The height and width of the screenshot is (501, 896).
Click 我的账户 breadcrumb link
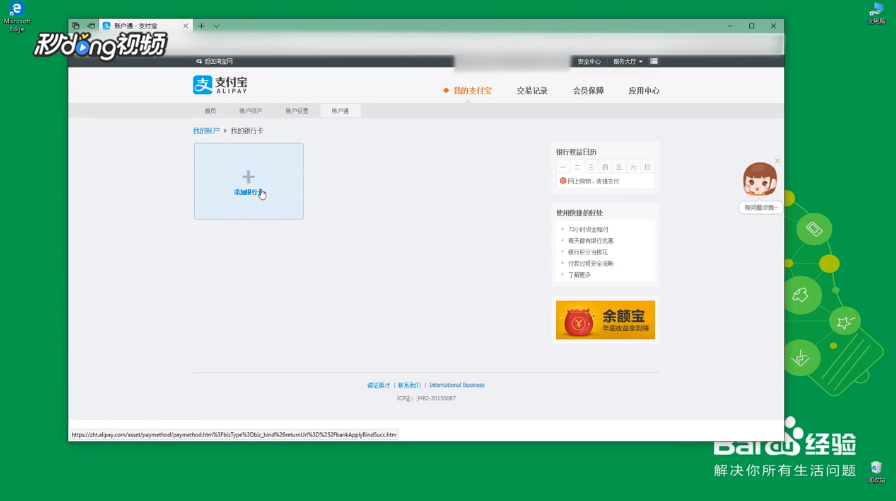[206, 131]
